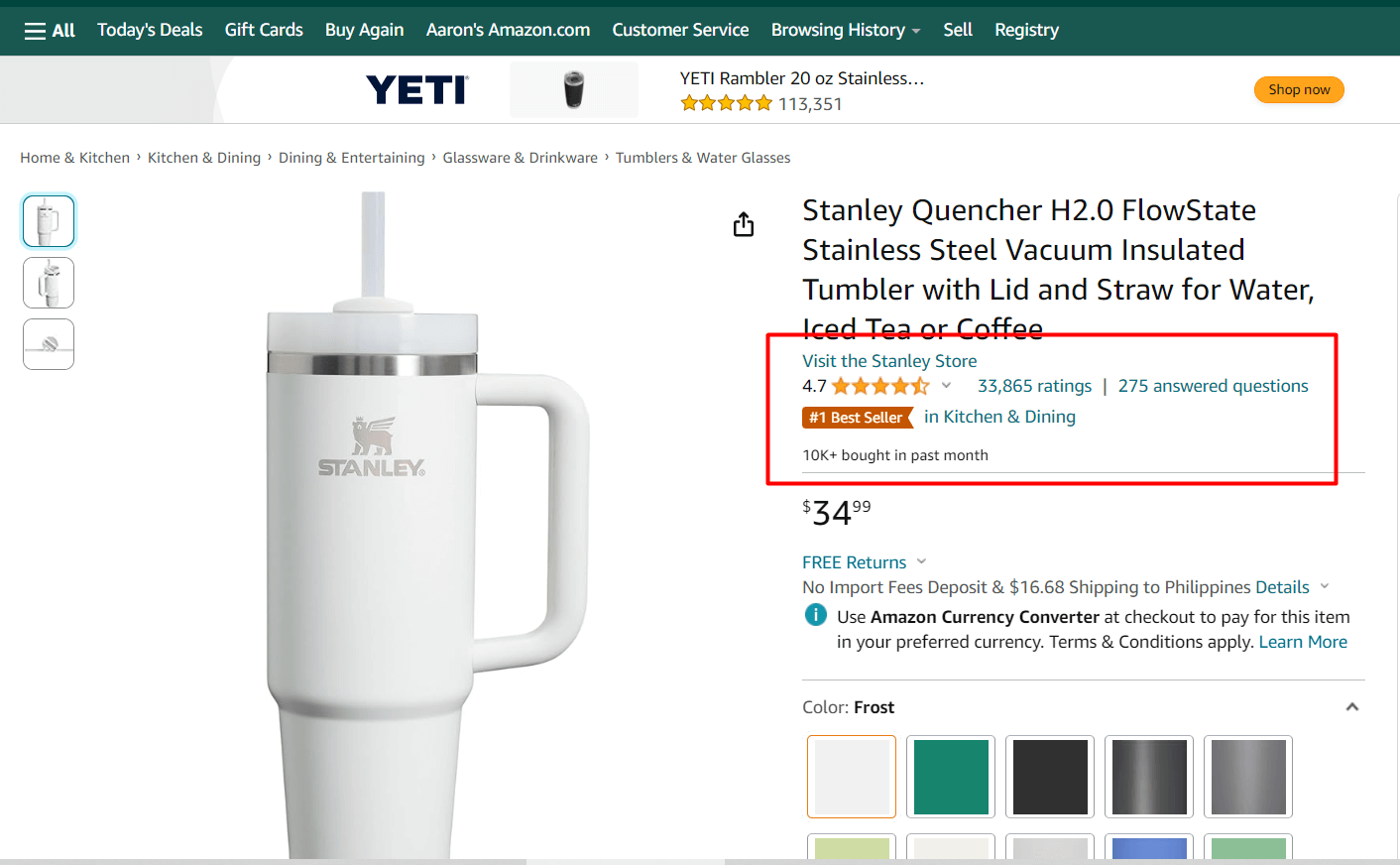Open Today's Deals in navigation bar
Image resolution: width=1400 pixels, height=865 pixels.
pyautogui.click(x=150, y=31)
